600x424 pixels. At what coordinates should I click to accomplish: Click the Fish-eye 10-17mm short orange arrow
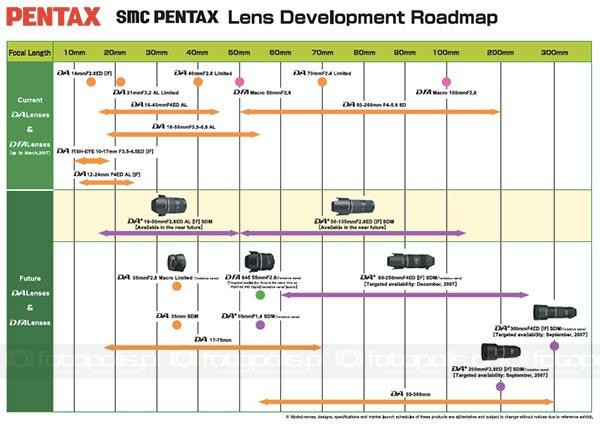[x=92, y=161]
